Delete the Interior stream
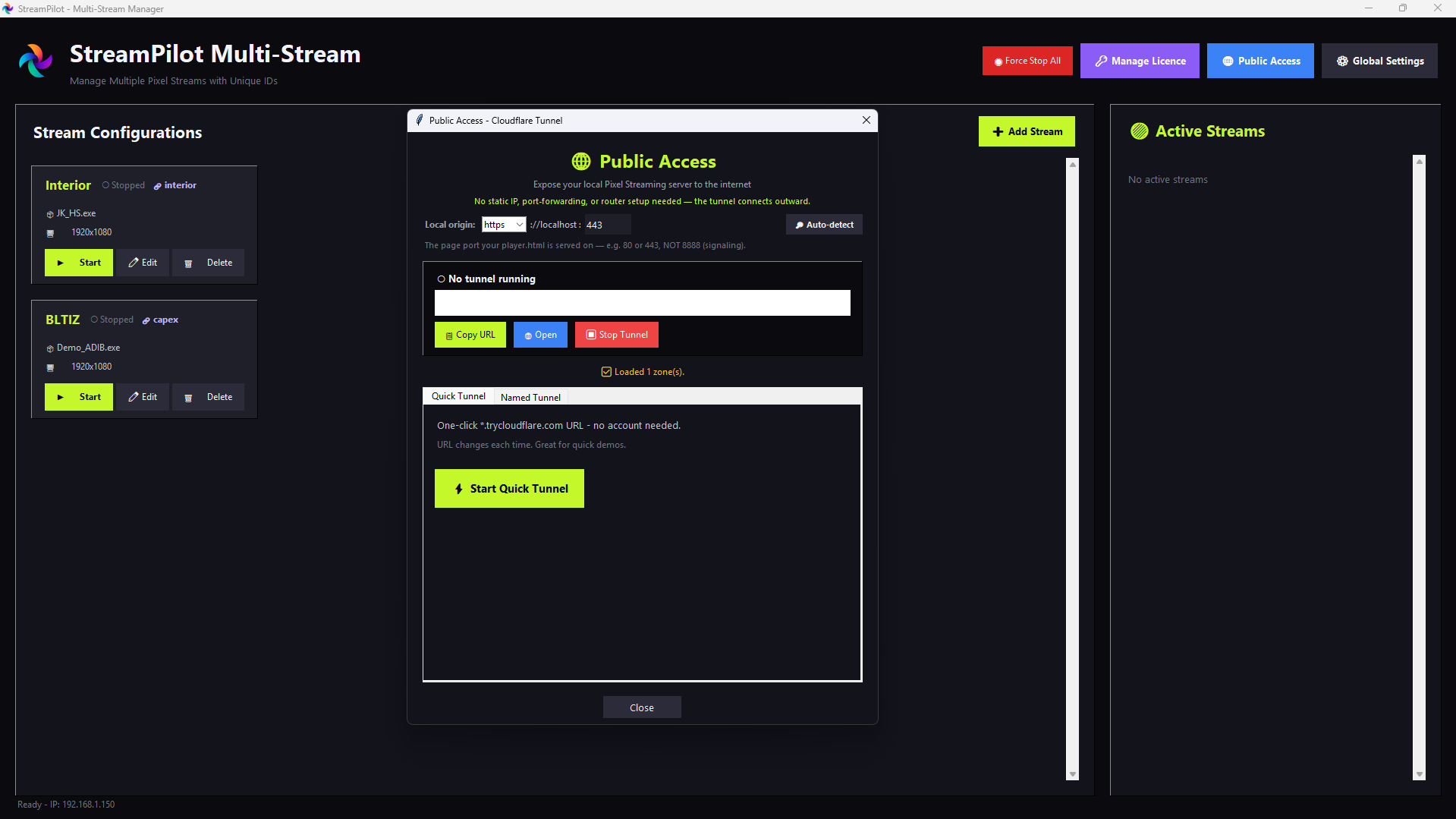This screenshot has width=1456, height=819. click(x=209, y=263)
